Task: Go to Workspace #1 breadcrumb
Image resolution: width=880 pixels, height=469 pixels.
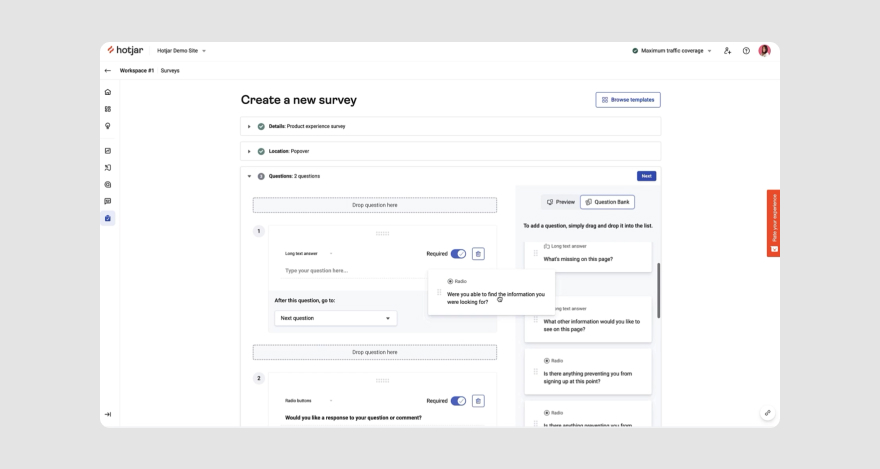Action: 136,71
